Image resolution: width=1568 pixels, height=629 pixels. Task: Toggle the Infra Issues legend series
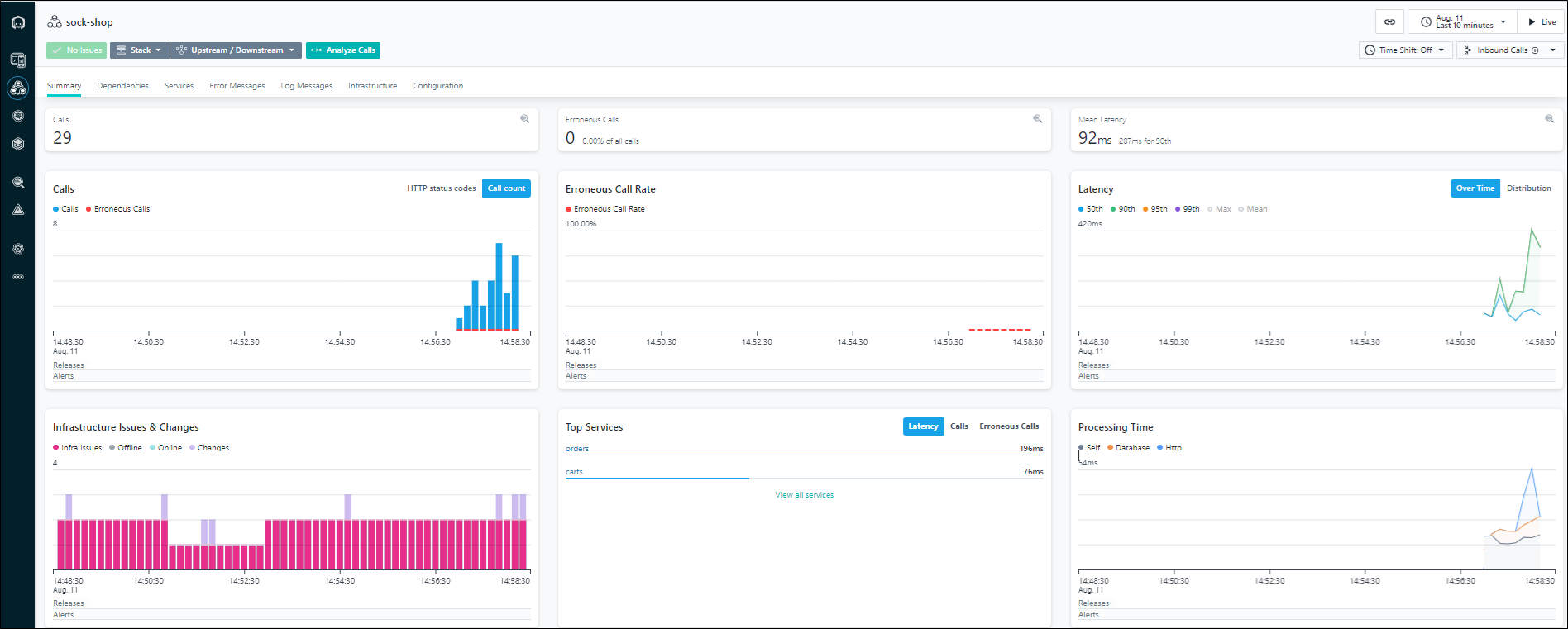coord(78,448)
